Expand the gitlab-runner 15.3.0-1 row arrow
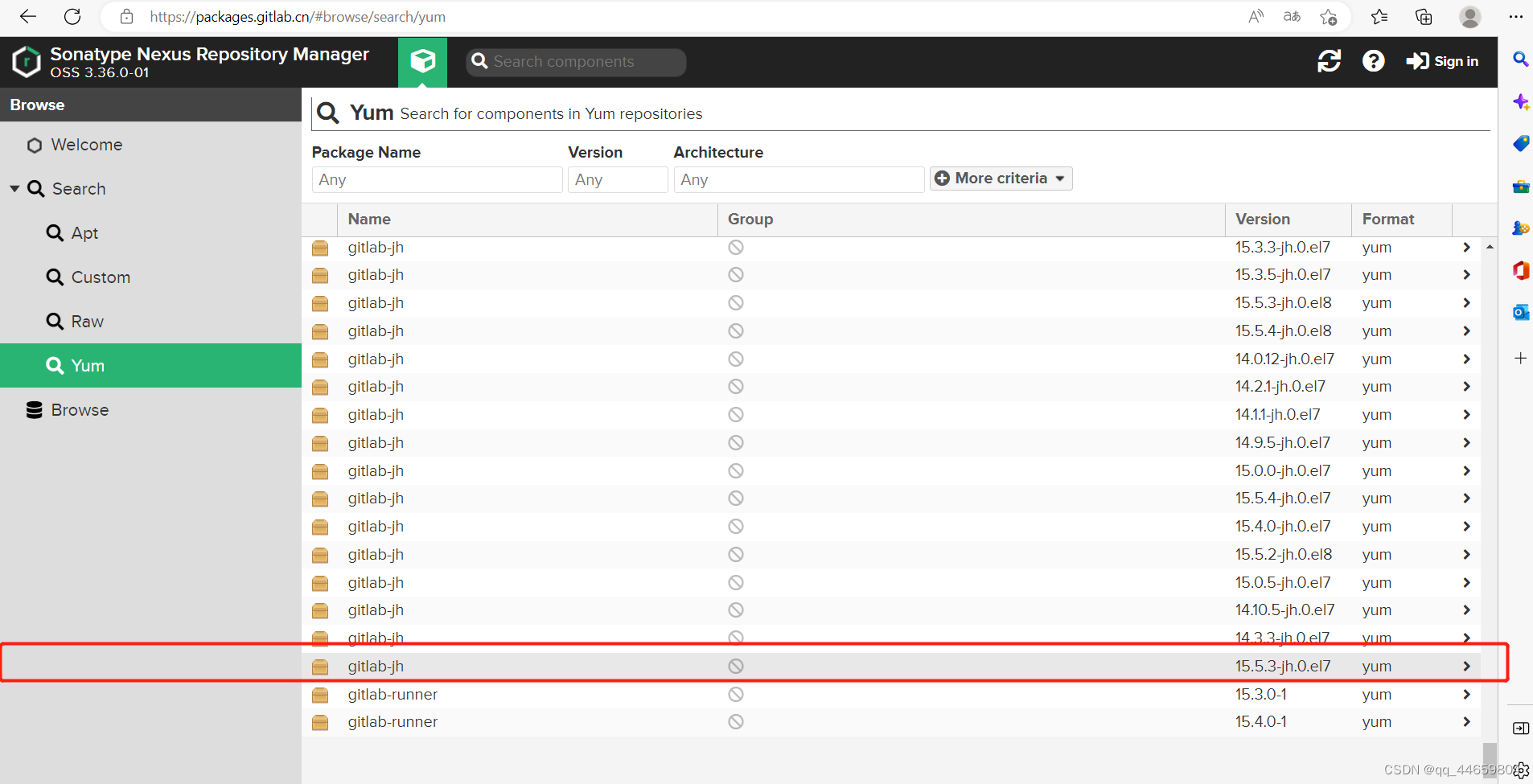The height and width of the screenshot is (784, 1533). [x=1466, y=695]
